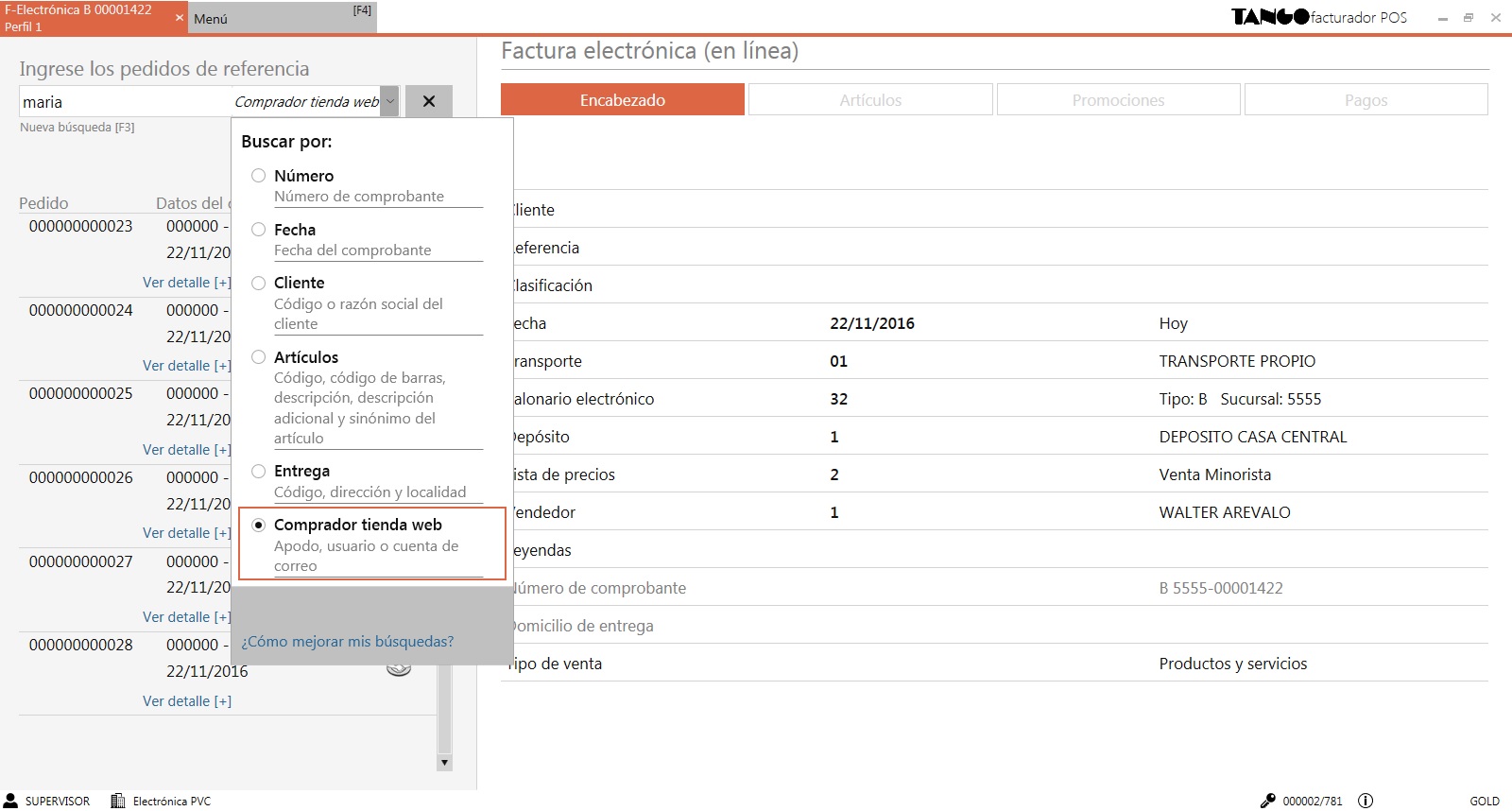Open '¿Cómo mejorar mis búsquedas?' link

[347, 642]
